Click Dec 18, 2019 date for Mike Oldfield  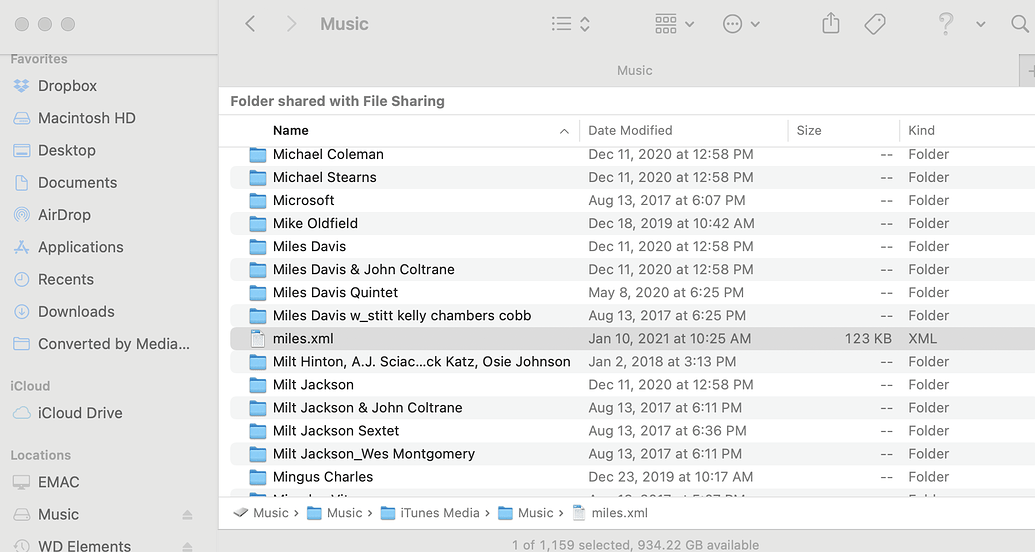coord(671,224)
